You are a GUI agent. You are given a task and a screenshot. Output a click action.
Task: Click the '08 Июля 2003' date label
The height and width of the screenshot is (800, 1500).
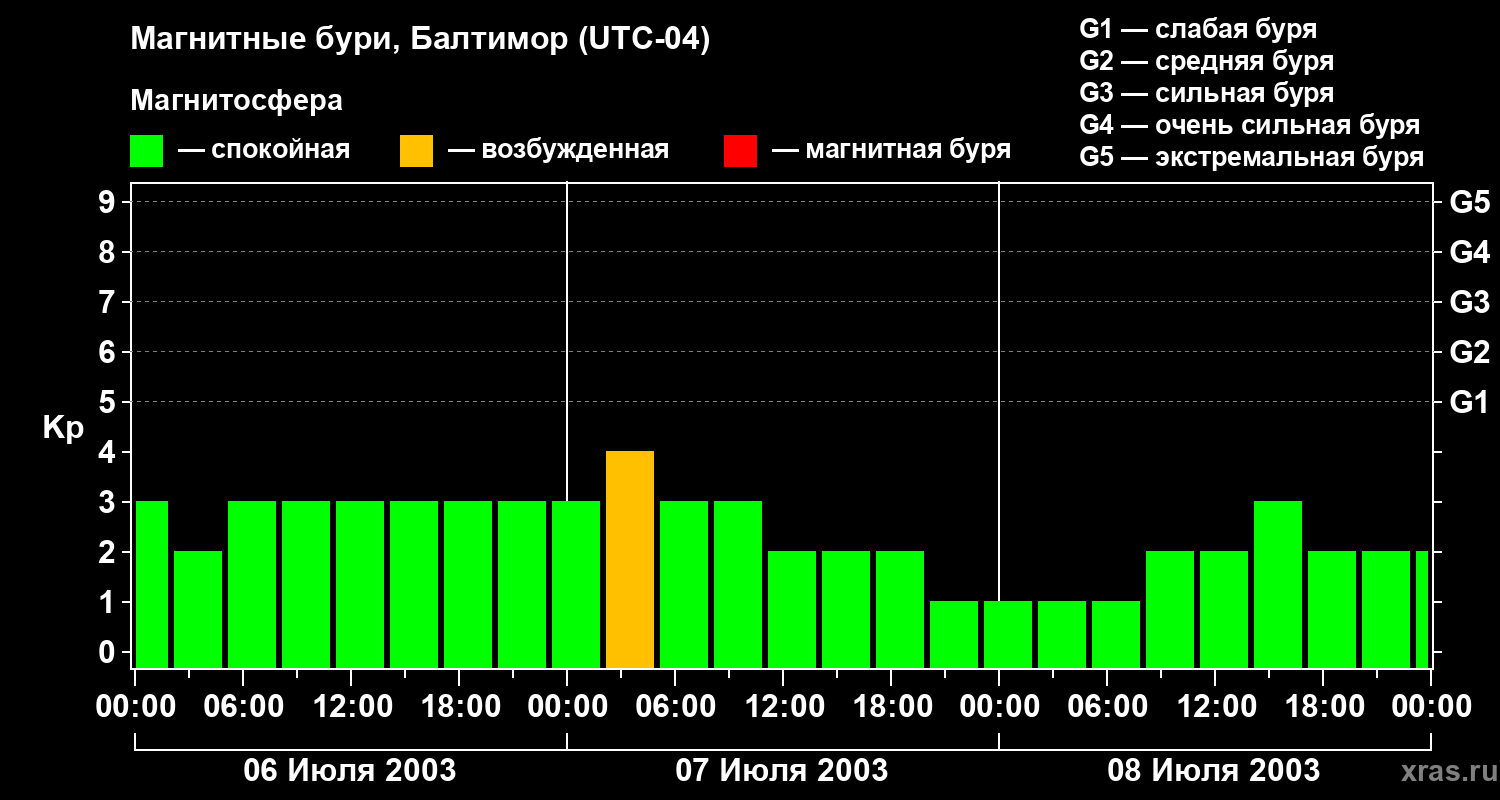[1214, 771]
